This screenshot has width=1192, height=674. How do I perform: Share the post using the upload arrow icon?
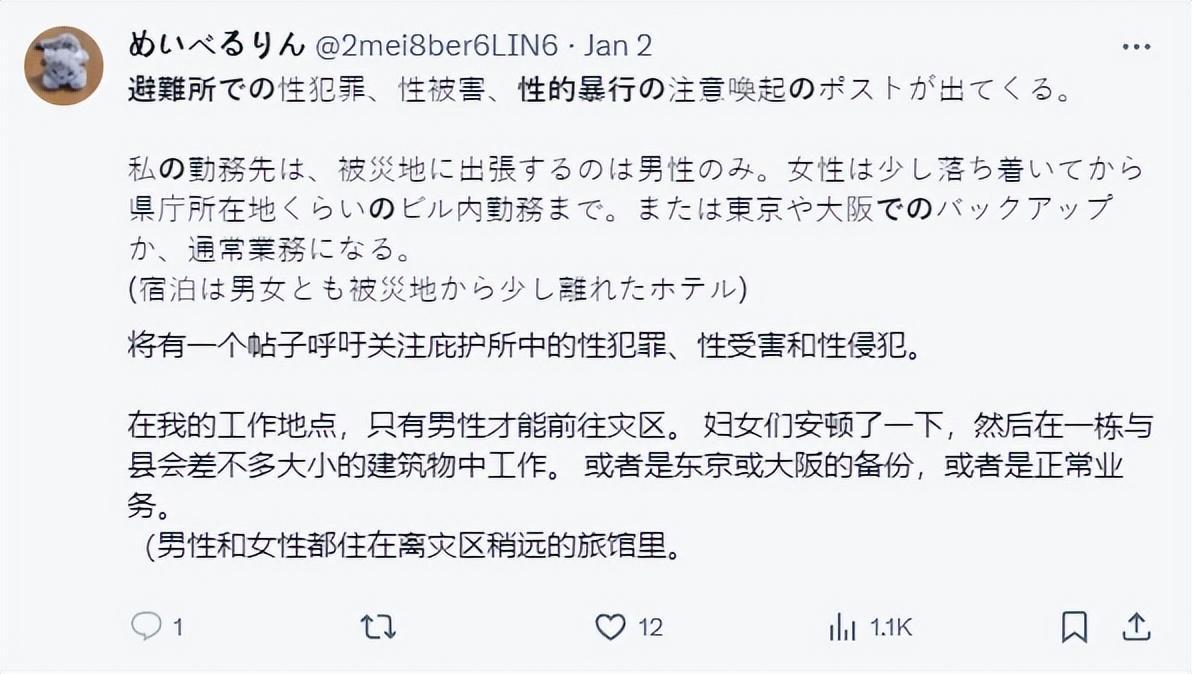tap(1136, 627)
